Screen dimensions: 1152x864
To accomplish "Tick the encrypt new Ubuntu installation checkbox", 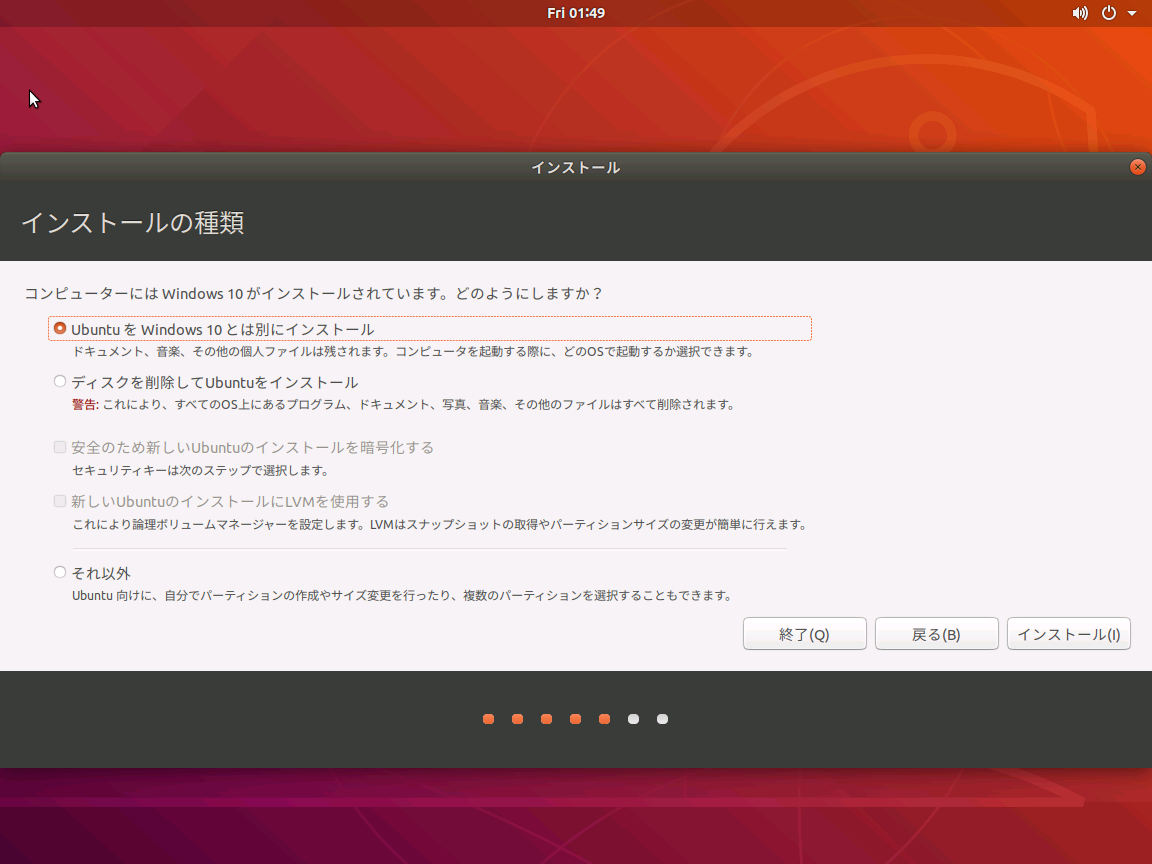I will (x=60, y=447).
